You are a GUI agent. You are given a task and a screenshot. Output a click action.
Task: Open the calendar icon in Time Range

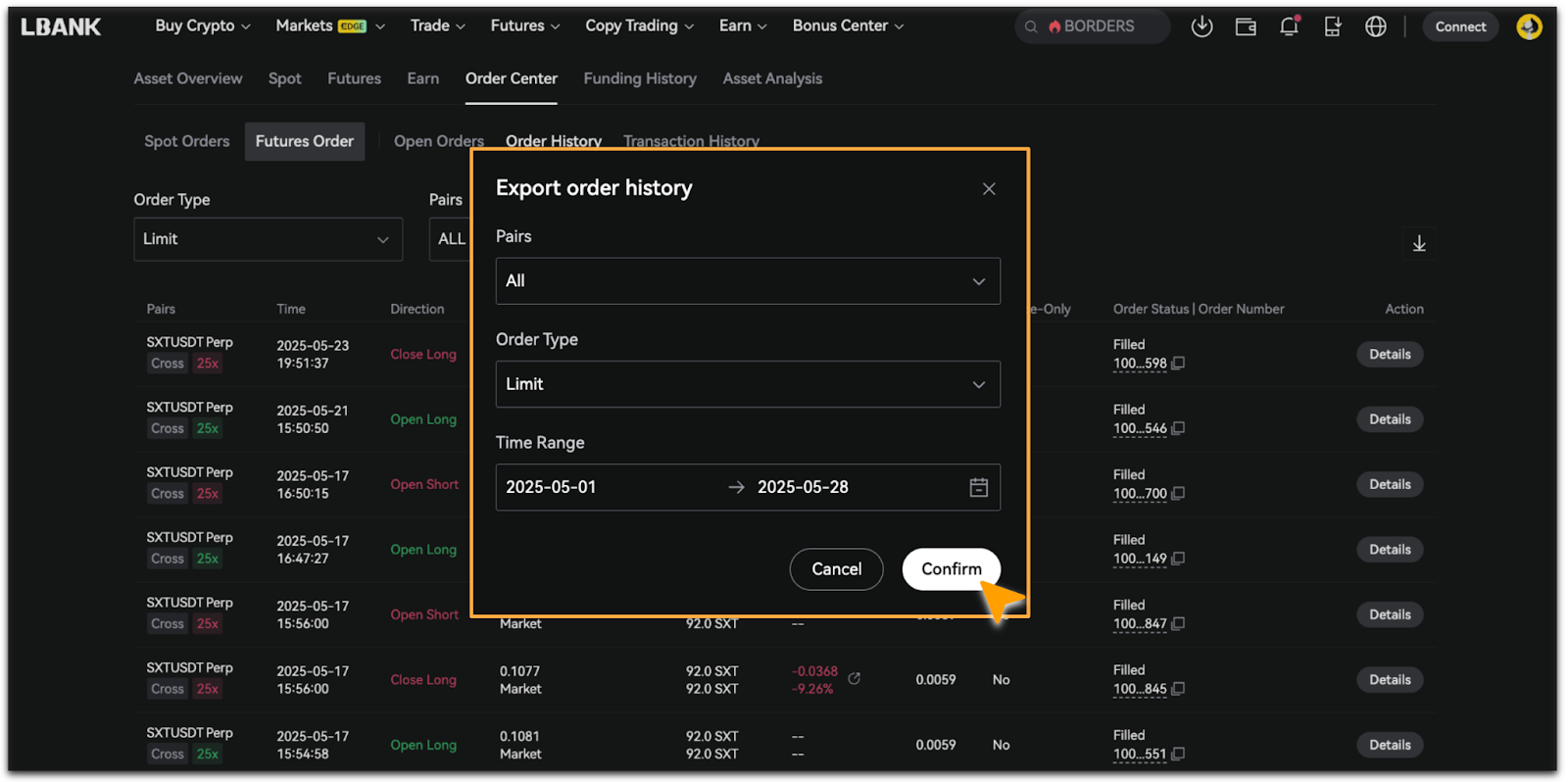(x=978, y=487)
